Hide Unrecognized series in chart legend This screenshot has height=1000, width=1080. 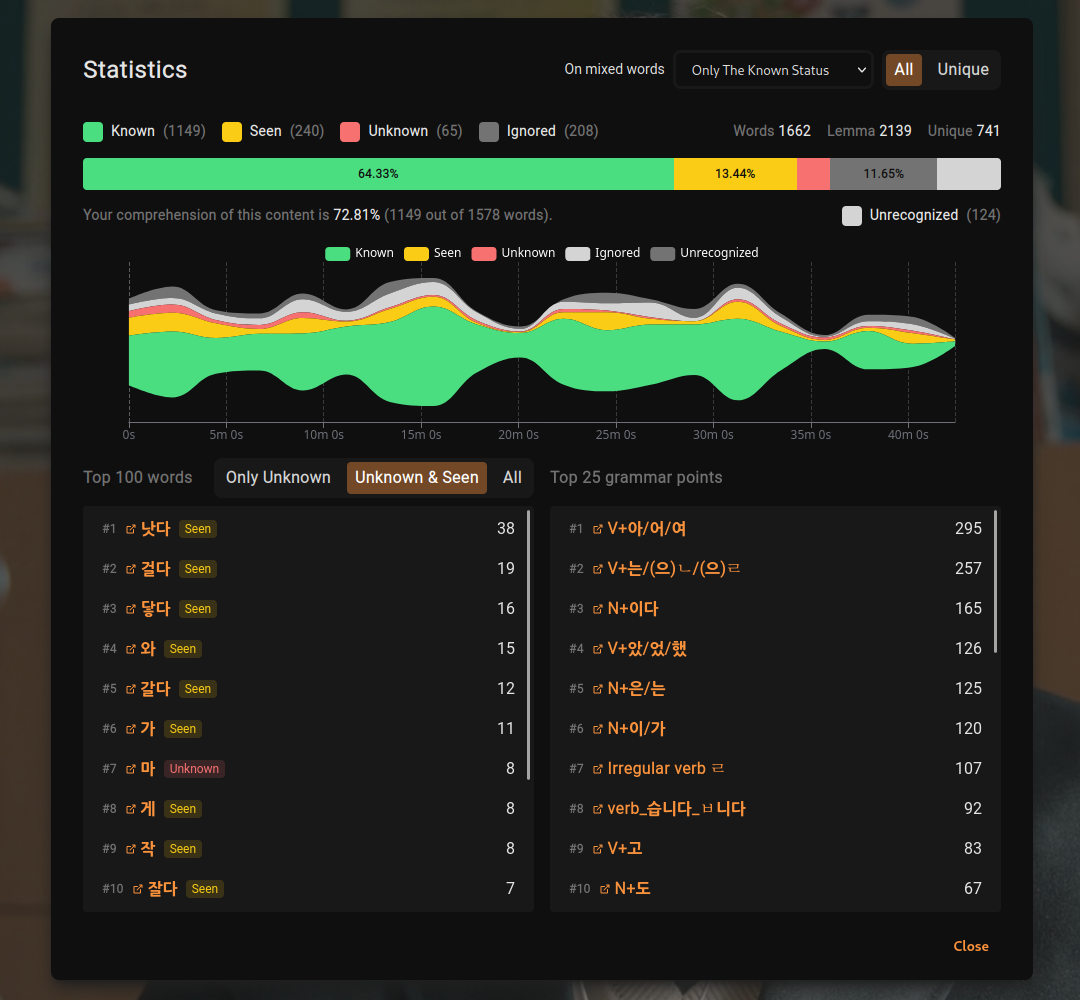point(704,253)
